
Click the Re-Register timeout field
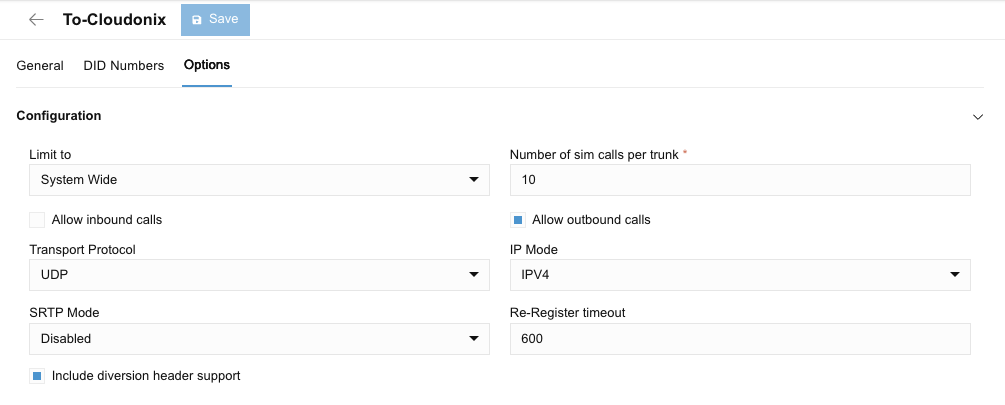tap(740, 339)
